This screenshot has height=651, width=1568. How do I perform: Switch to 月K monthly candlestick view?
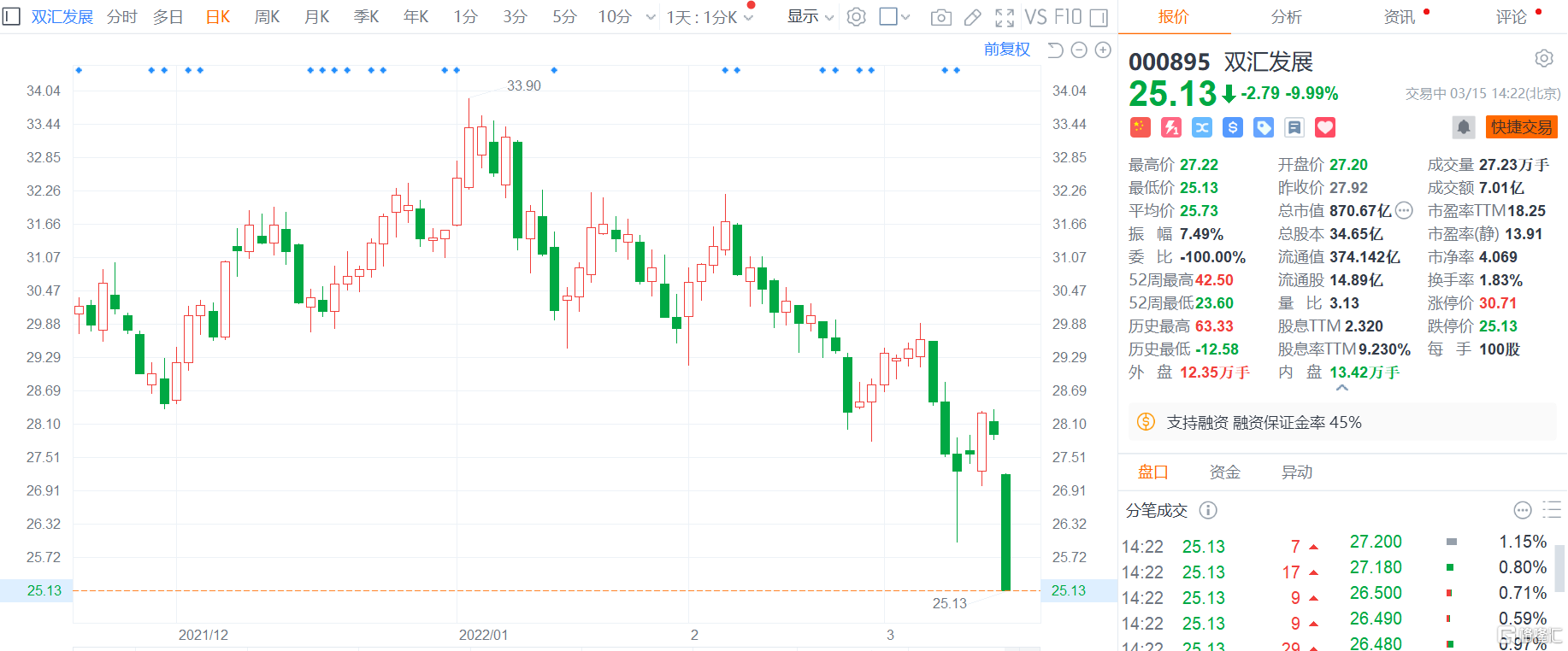pos(317,17)
